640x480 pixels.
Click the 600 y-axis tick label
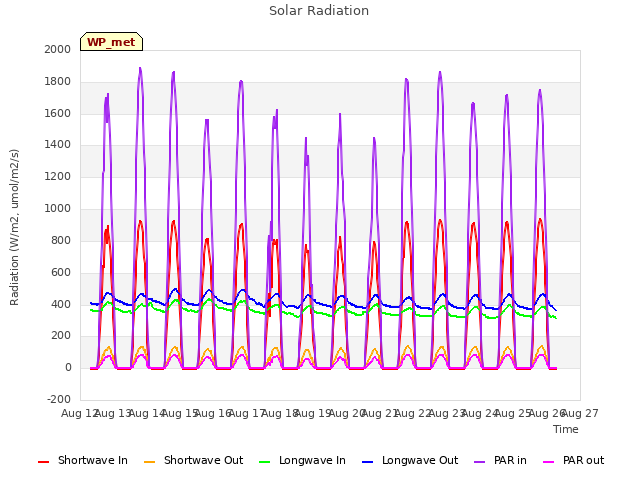click(61, 272)
